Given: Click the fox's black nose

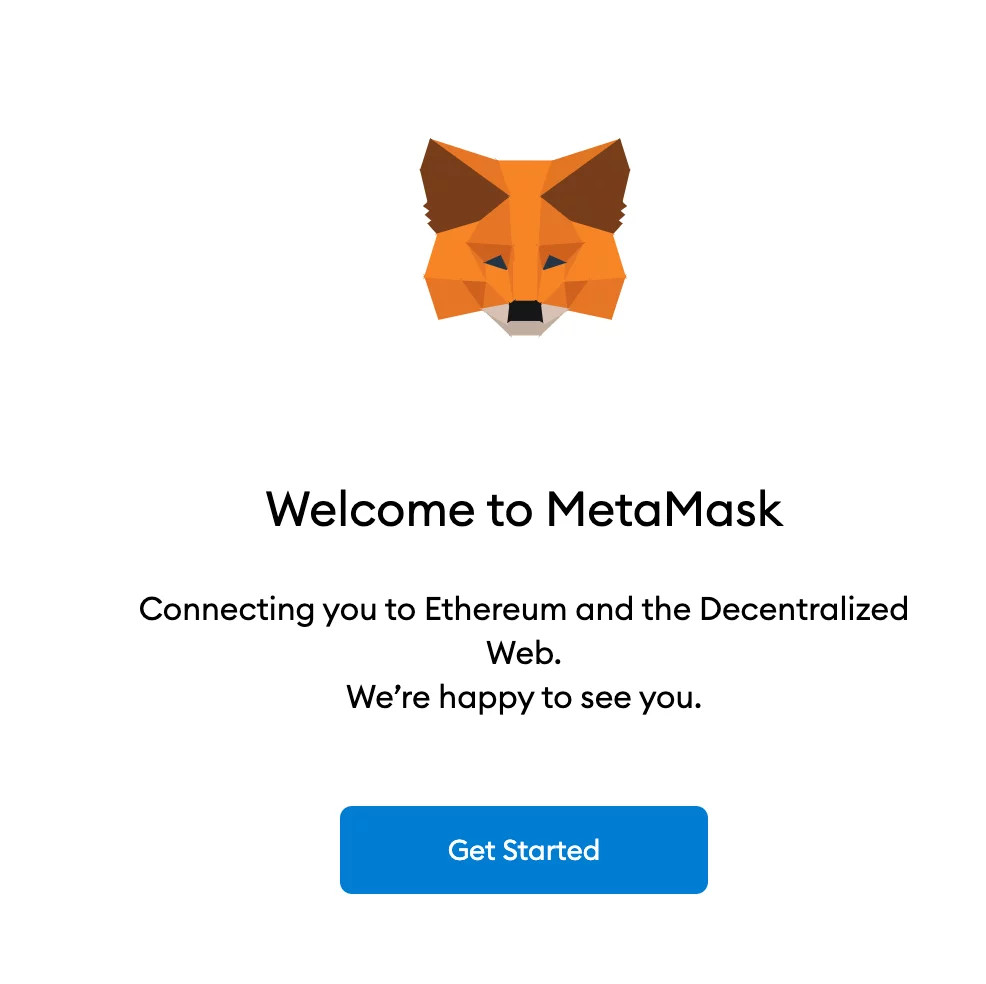Looking at the screenshot, I should coord(525,312).
